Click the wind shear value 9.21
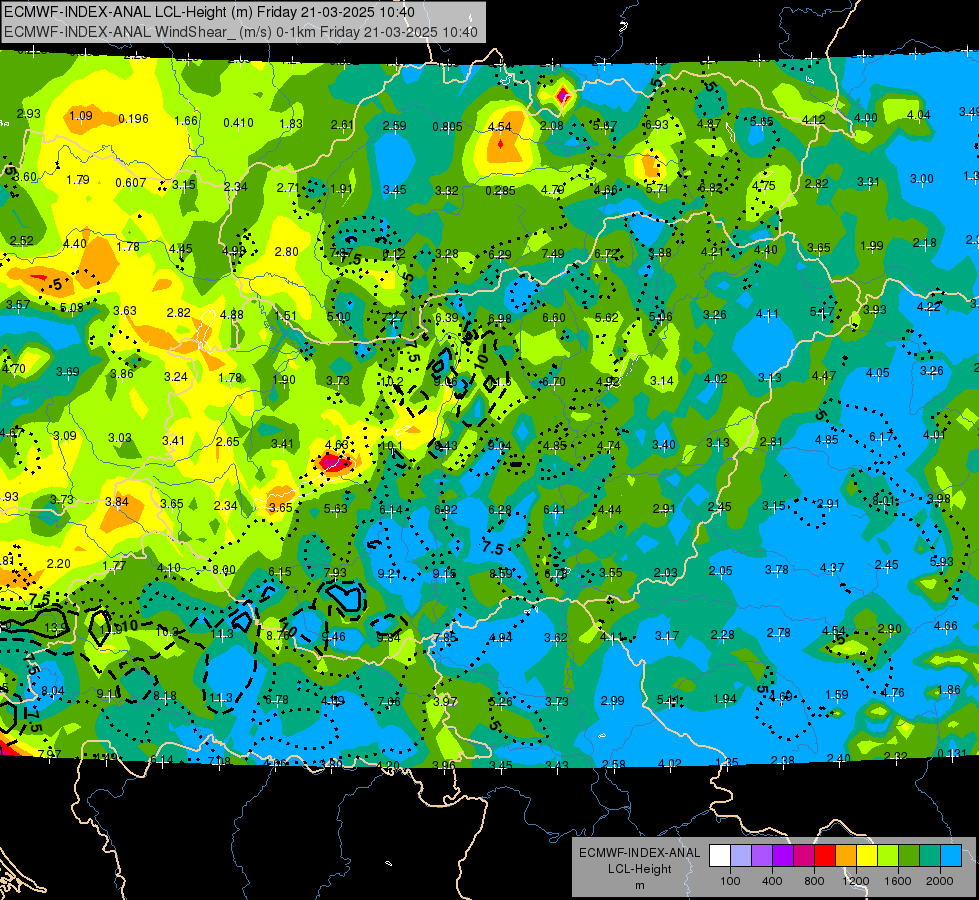The image size is (979, 900). coord(389,573)
